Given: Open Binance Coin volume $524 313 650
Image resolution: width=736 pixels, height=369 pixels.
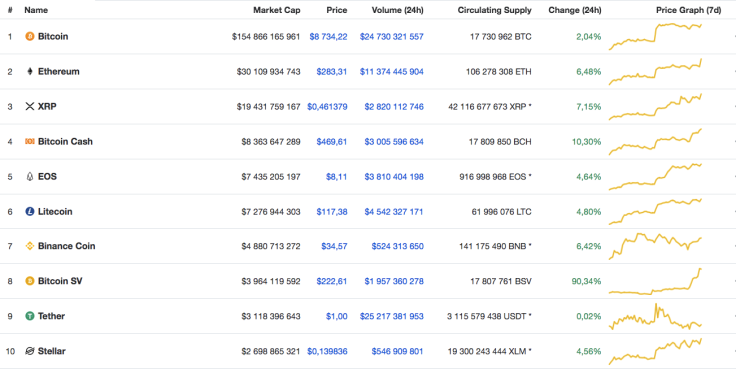Looking at the screenshot, I should pyautogui.click(x=398, y=246).
